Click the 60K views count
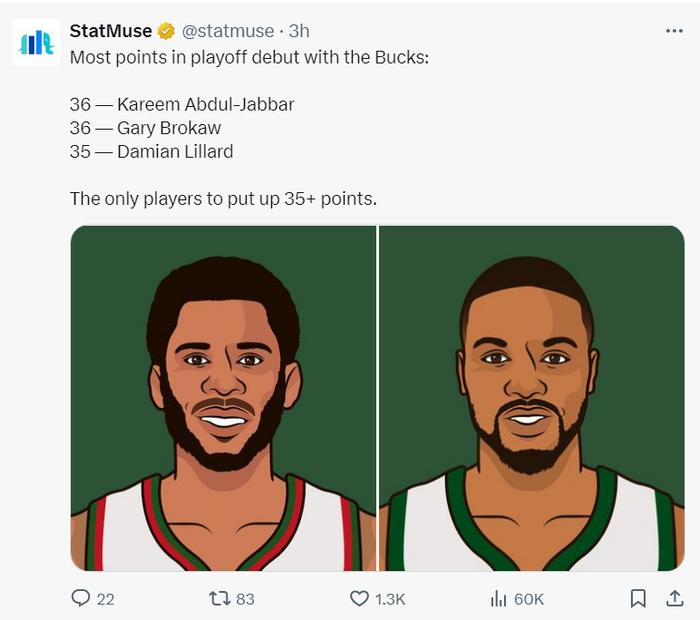 [528, 599]
